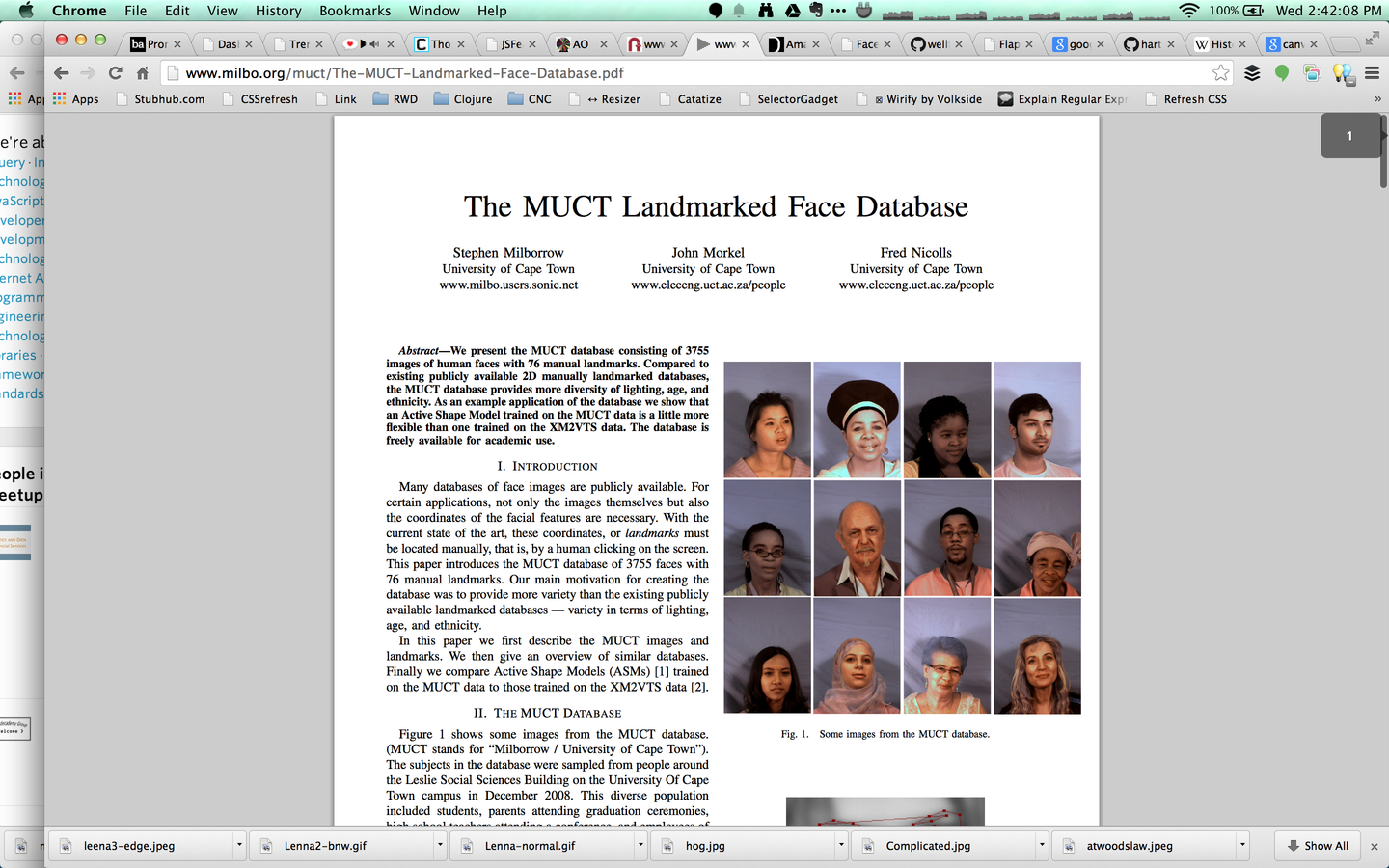The width and height of the screenshot is (1389, 868).
Task: Expand leena3-edge.jpeg download options arrow
Action: tap(239, 846)
